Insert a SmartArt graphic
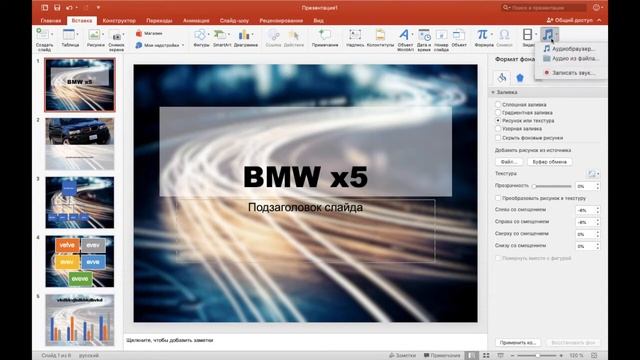Screen dimensions: 640x360 [220, 35]
